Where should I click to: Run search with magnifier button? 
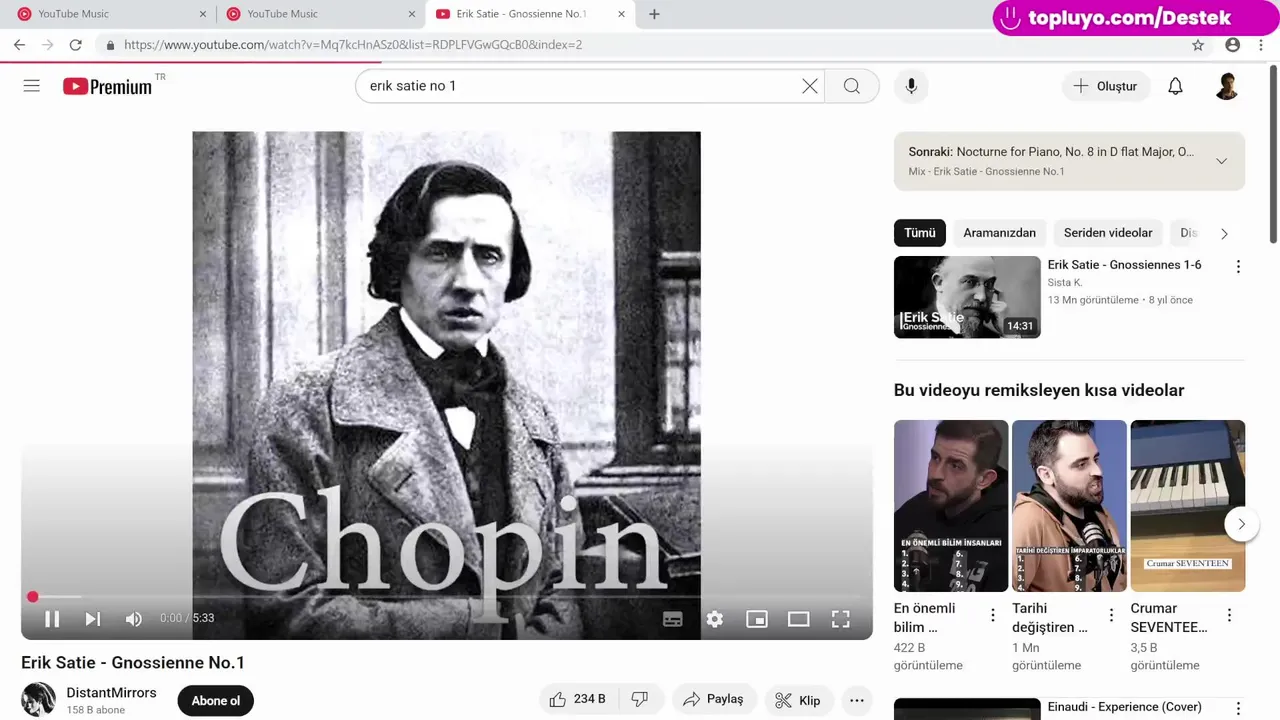[x=852, y=86]
